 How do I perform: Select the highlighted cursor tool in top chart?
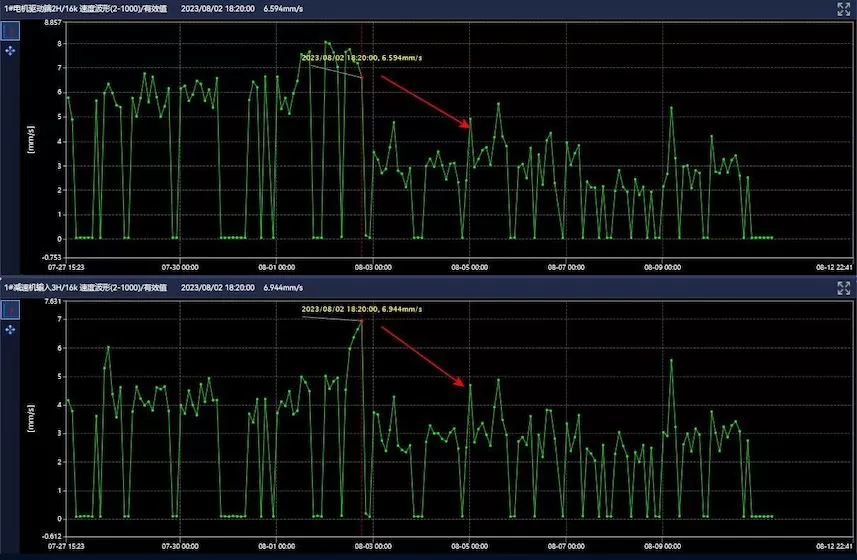click(x=10, y=30)
